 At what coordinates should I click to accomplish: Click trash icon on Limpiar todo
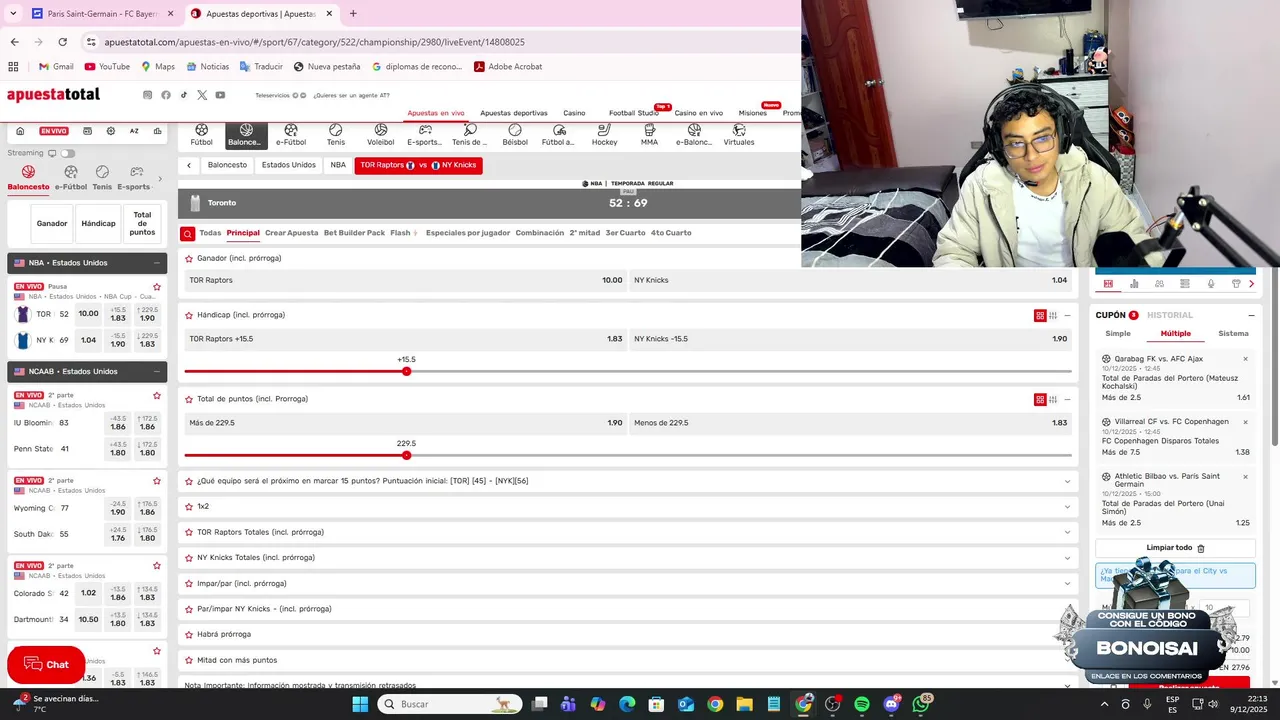pyautogui.click(x=1201, y=548)
